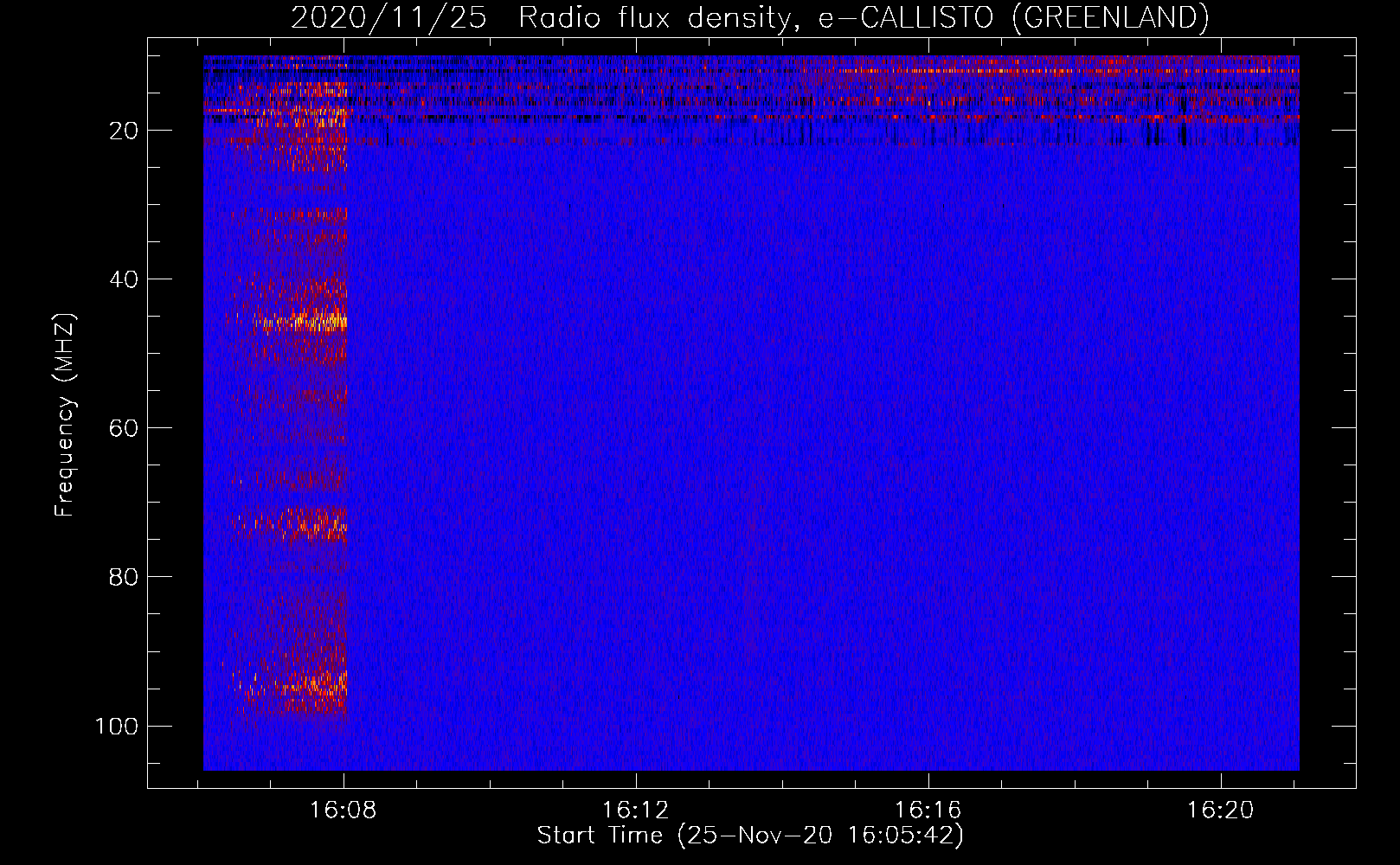Viewport: 1400px width, 865px height.
Task: Click the 16:08 time tick label
Action: click(344, 811)
